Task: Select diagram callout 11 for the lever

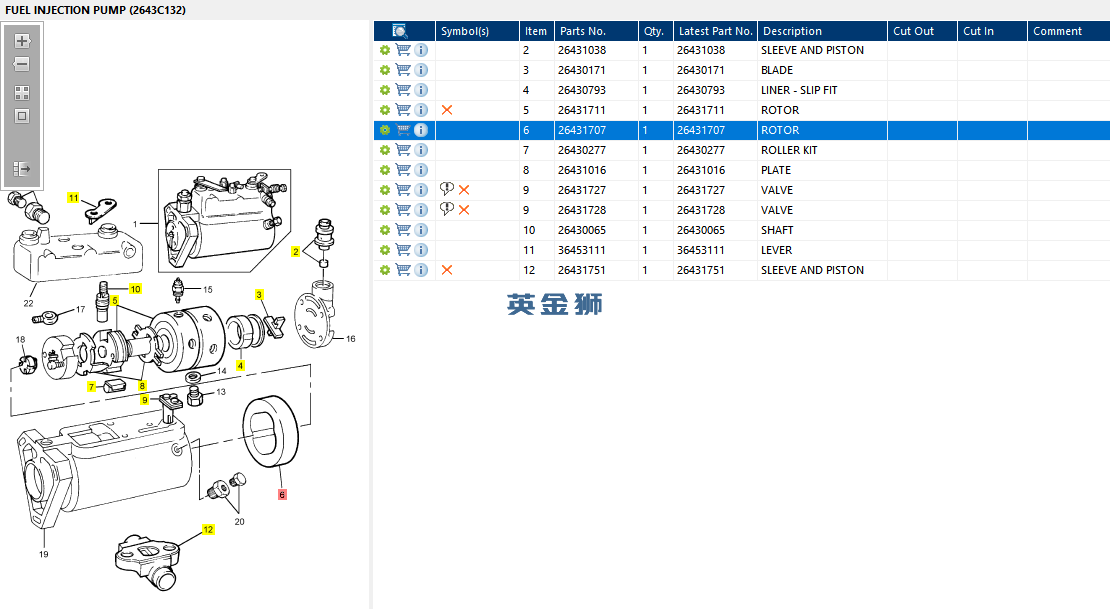Action: (73, 198)
